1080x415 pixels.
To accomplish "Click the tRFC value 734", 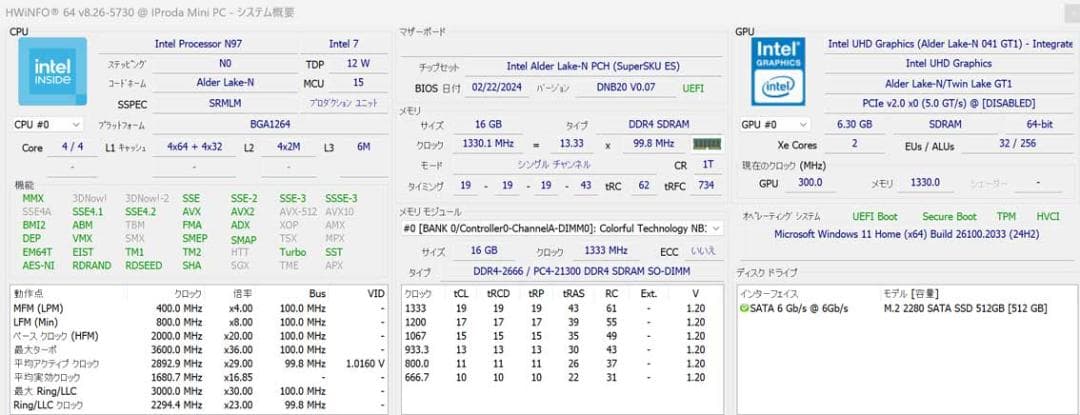I will [x=705, y=185].
